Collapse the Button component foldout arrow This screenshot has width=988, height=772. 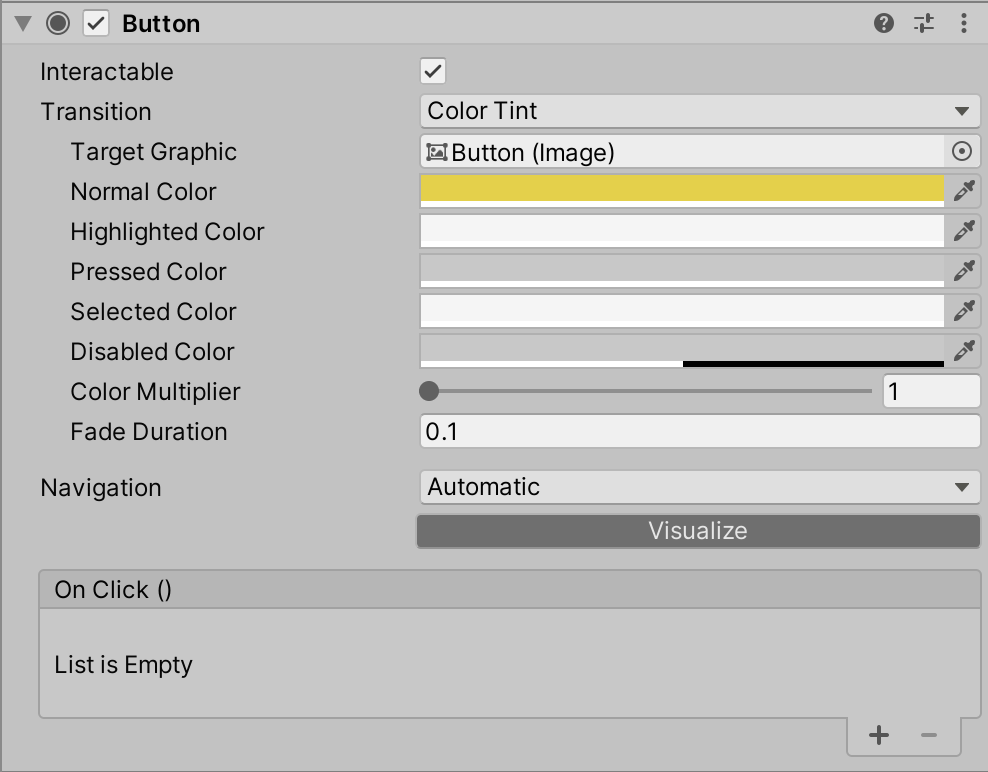[23, 23]
